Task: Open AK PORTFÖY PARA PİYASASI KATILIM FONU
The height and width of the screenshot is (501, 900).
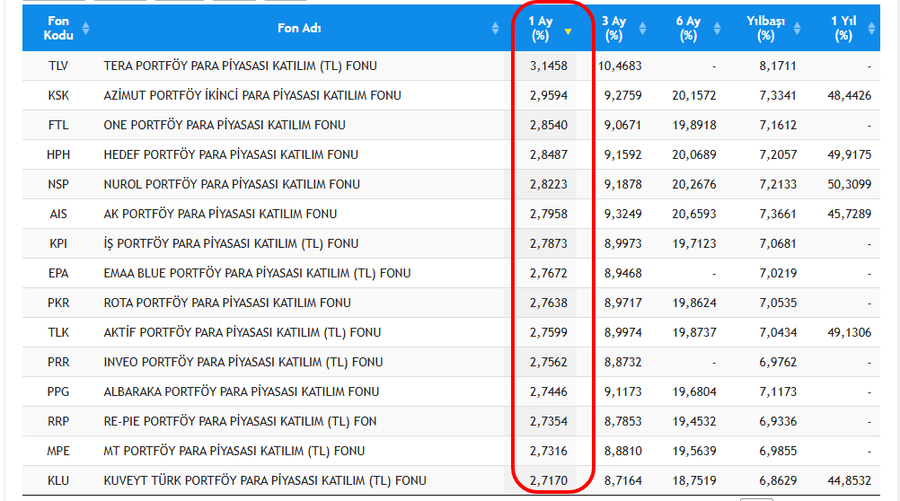Action: click(220, 214)
